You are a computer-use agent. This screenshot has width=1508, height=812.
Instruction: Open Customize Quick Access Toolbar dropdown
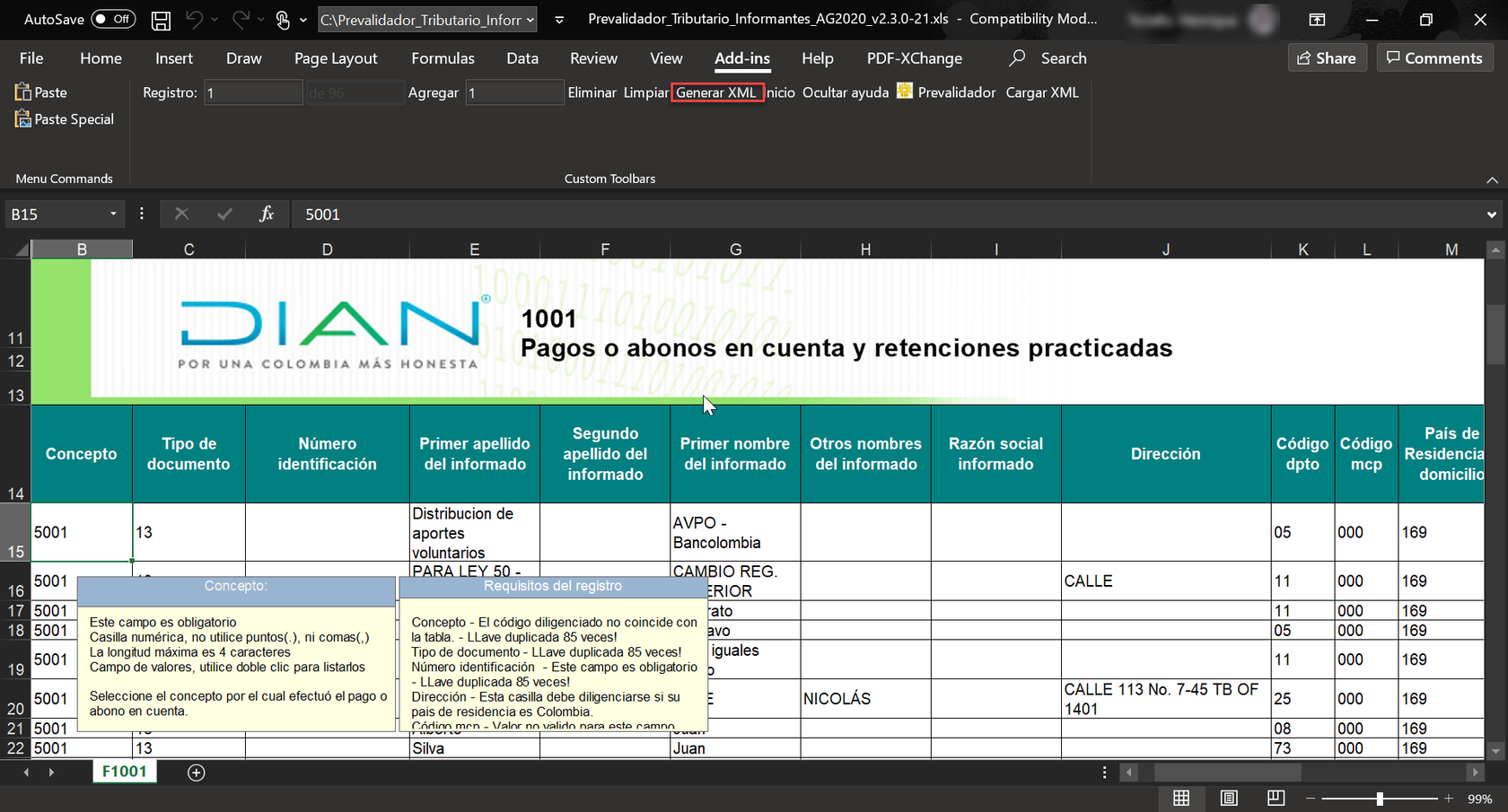pyautogui.click(x=559, y=20)
